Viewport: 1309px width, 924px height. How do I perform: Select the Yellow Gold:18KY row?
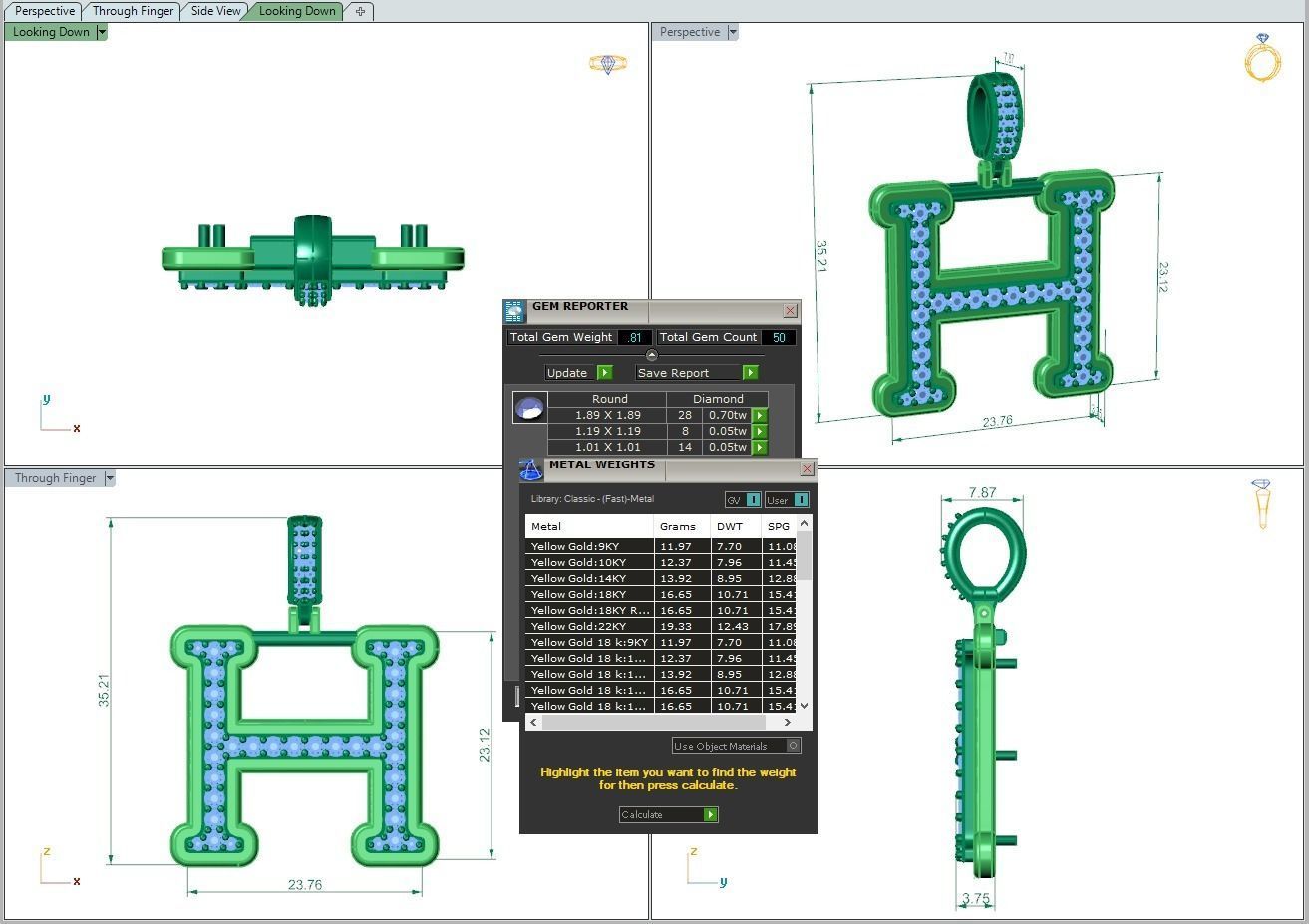pos(660,594)
